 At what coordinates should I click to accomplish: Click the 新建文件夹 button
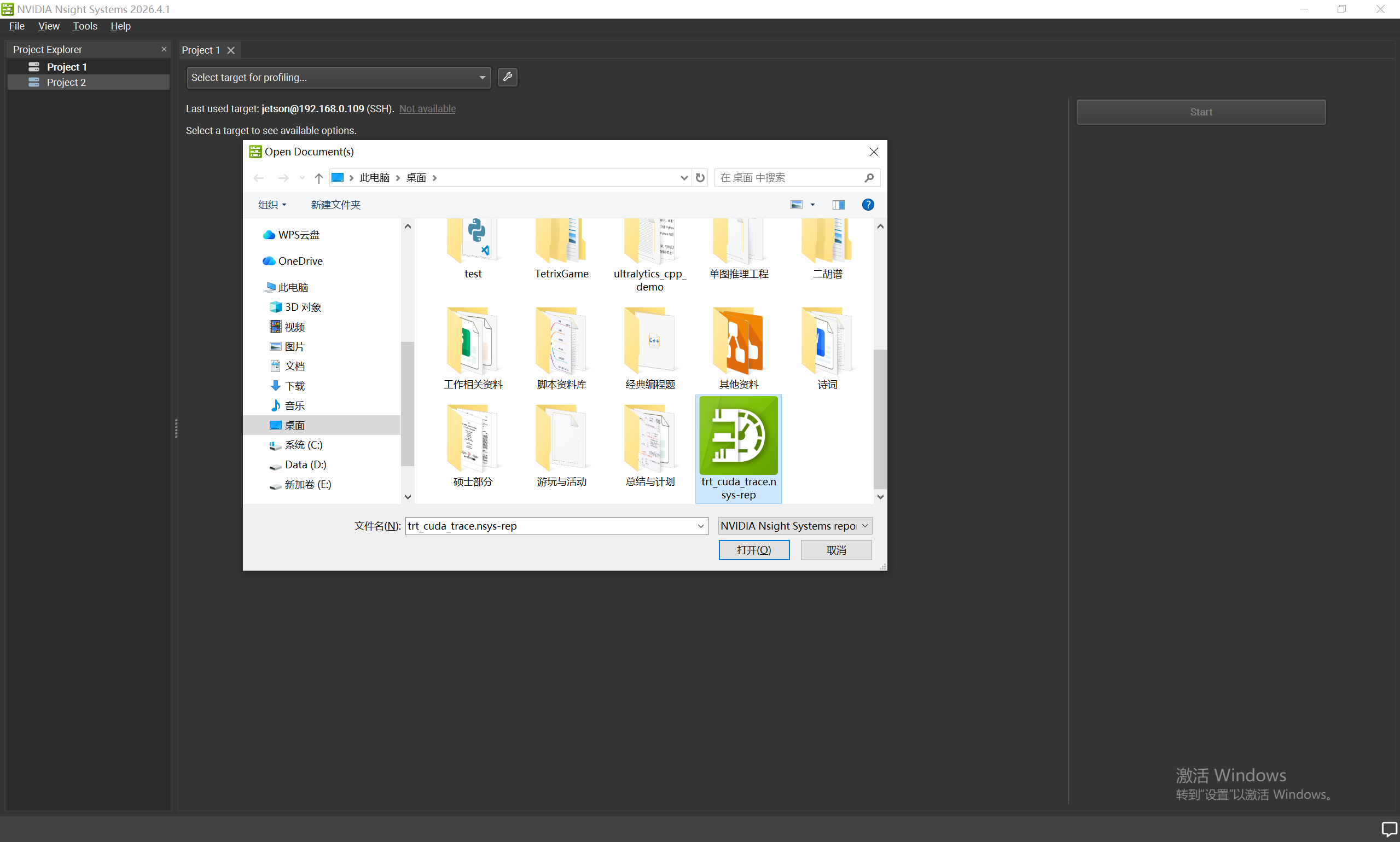coord(336,205)
